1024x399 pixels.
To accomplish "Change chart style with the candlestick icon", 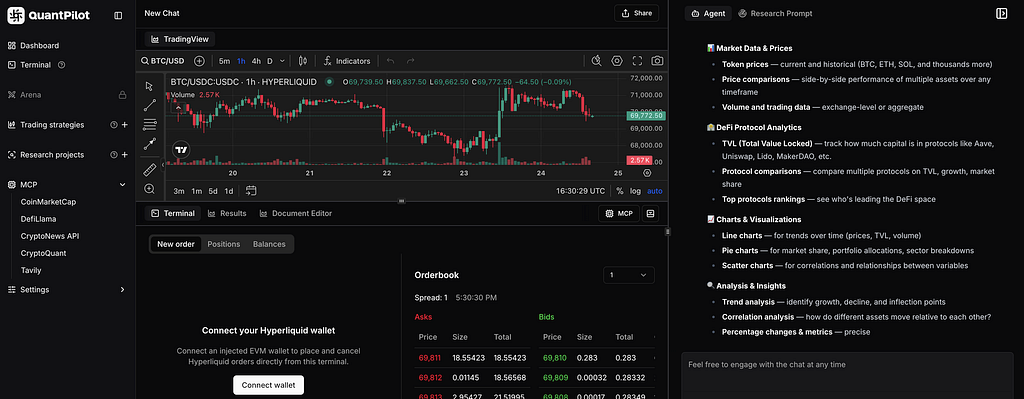I will [x=302, y=61].
